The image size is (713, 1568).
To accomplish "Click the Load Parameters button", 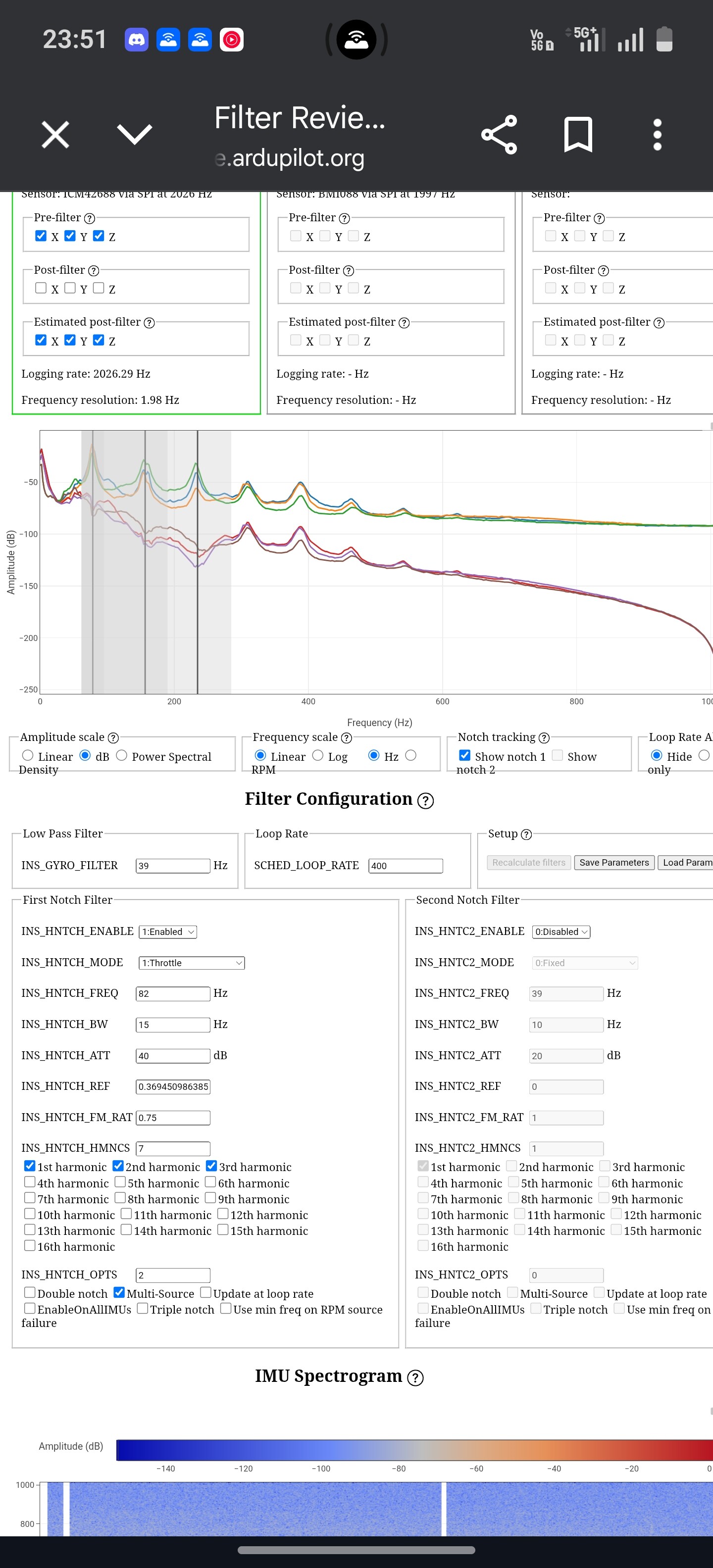I will tap(686, 863).
